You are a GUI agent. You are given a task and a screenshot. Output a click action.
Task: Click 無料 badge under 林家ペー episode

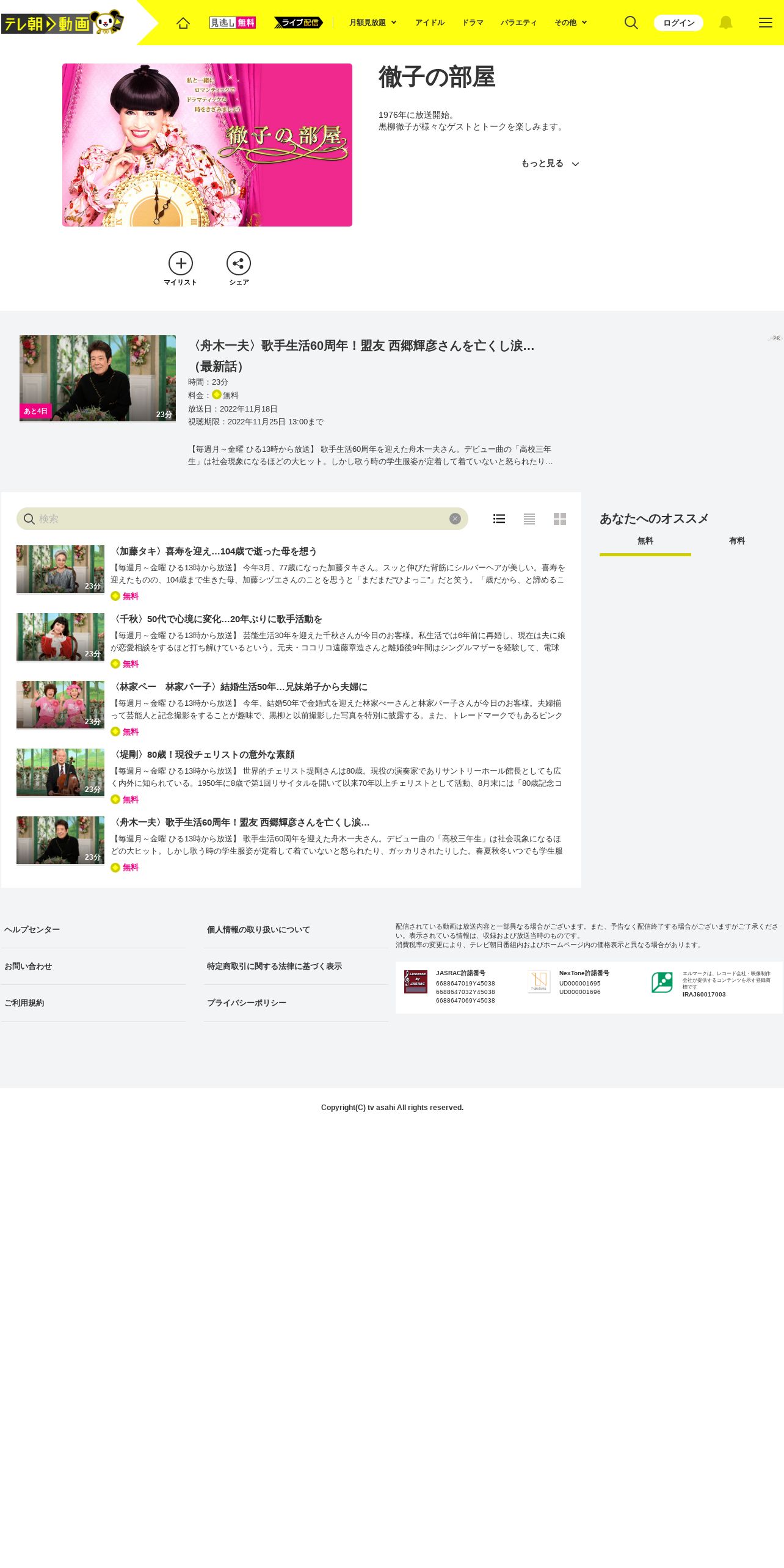point(125,732)
